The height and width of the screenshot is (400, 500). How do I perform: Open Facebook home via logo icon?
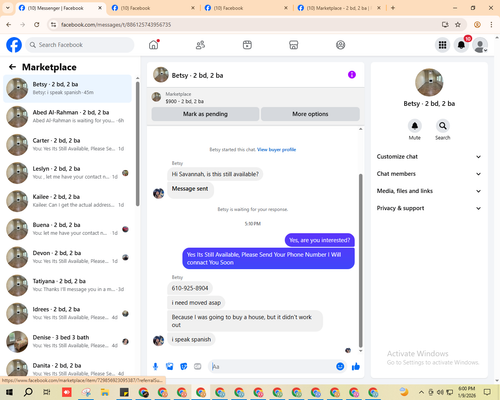(x=14, y=45)
